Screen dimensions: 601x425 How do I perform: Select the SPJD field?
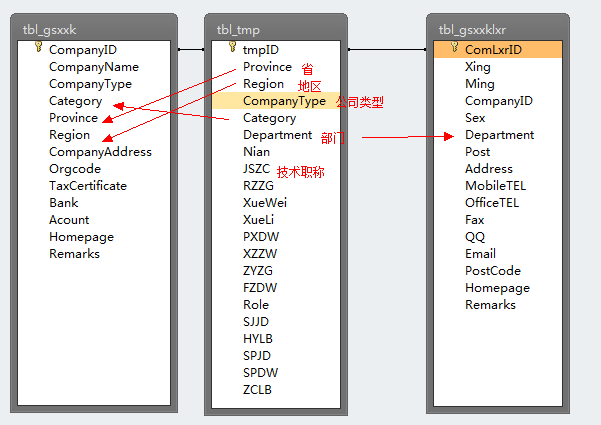257,356
